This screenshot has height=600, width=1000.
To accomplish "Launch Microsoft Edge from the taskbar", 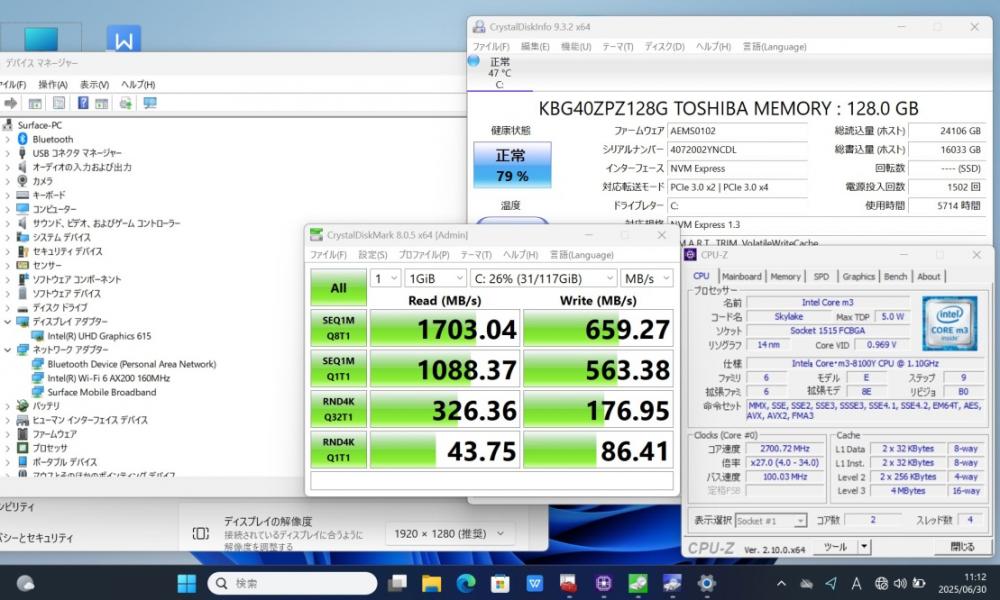I will (x=465, y=583).
